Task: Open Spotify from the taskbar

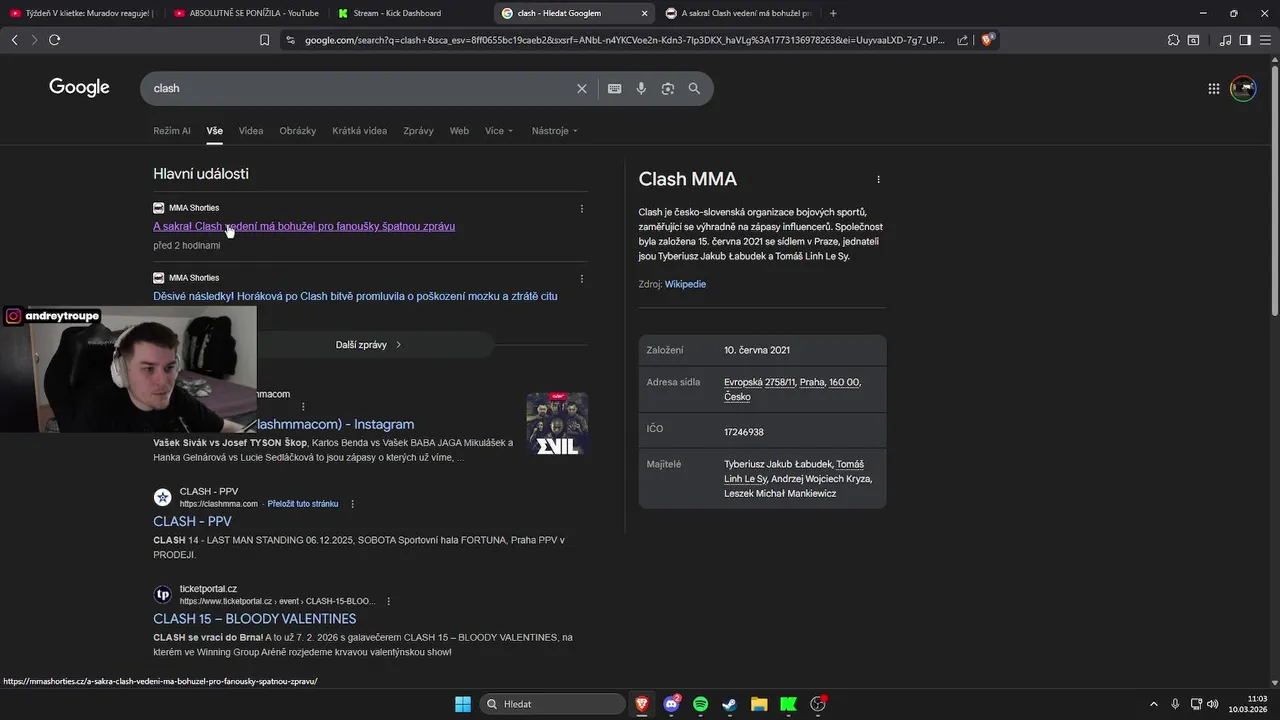Action: click(x=701, y=704)
